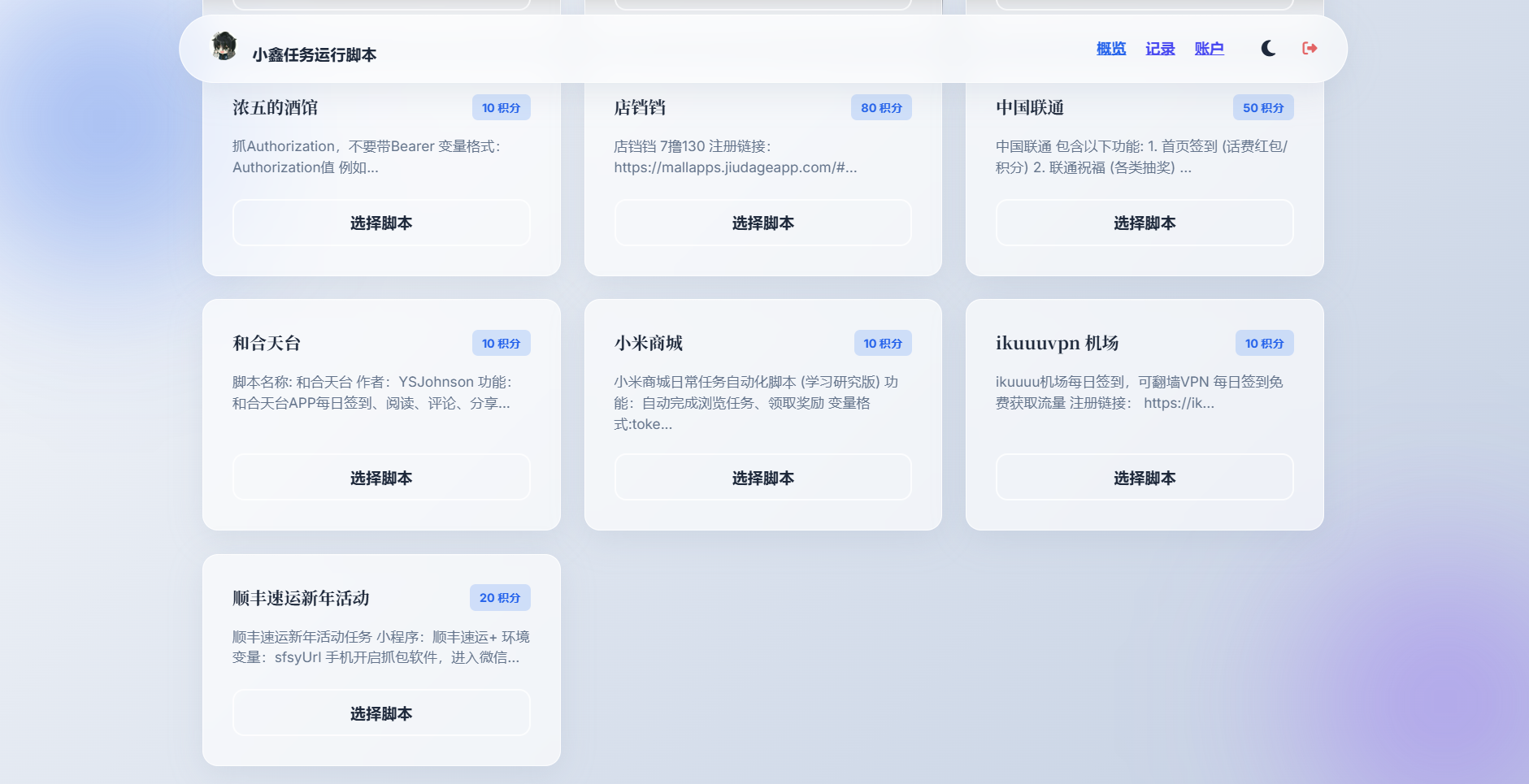The height and width of the screenshot is (784, 1529).
Task: Click the 80 积分 badge on 店铛铛
Action: pos(882,106)
